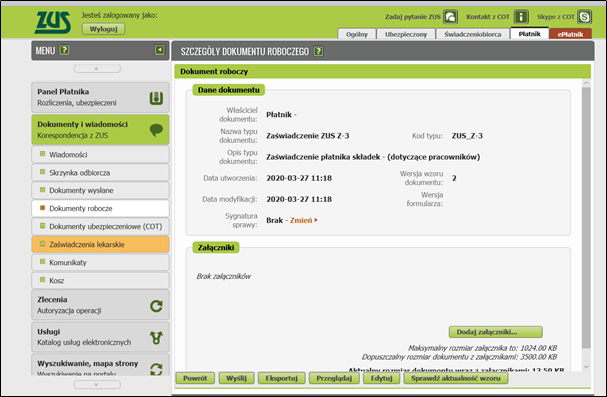This screenshot has width=607, height=397.
Task: Click the Panel Płatnika icon
Action: [x=156, y=98]
